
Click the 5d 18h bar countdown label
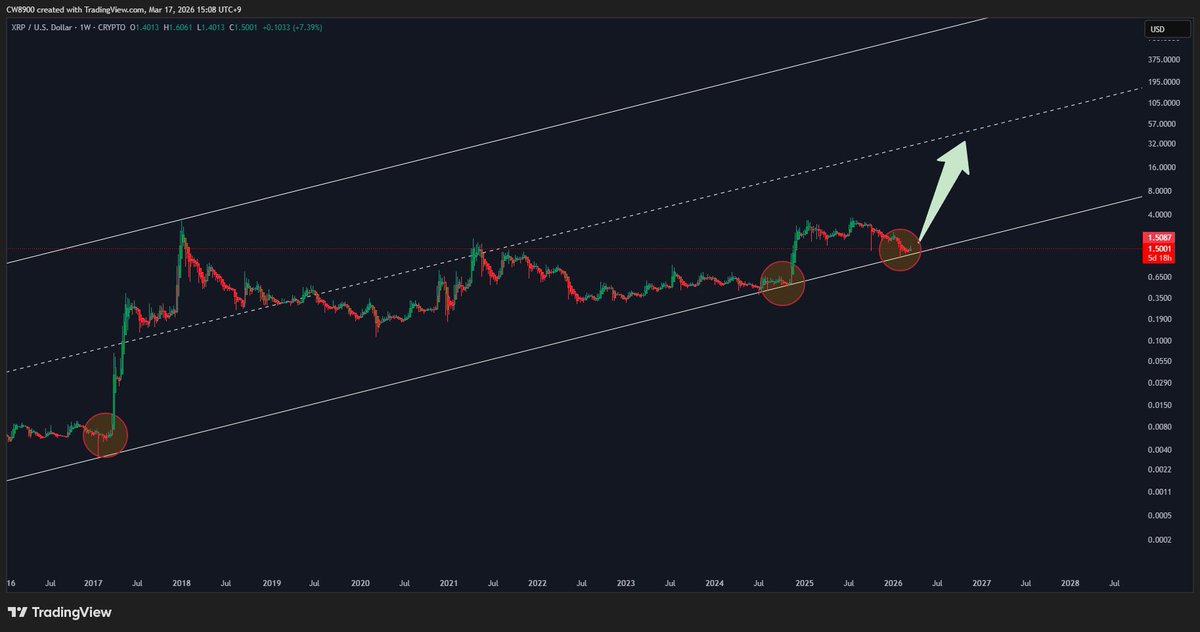click(1159, 258)
